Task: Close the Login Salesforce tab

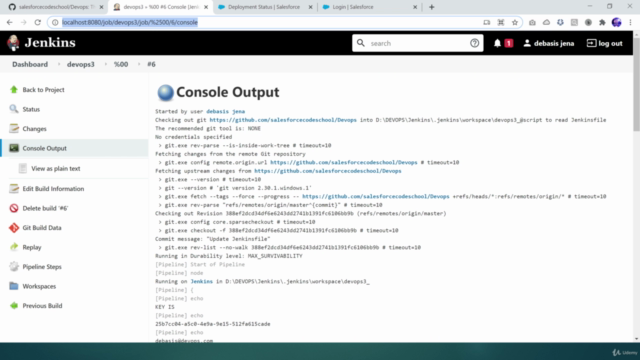Action: [415, 7]
